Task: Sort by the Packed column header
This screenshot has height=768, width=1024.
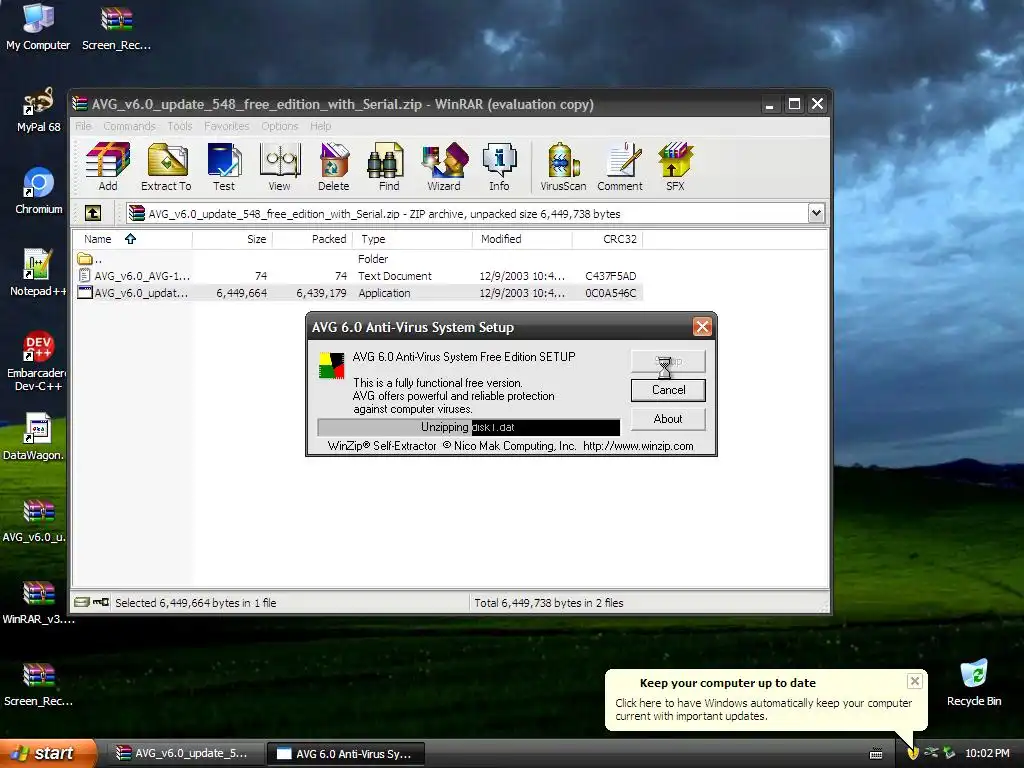Action: point(312,239)
